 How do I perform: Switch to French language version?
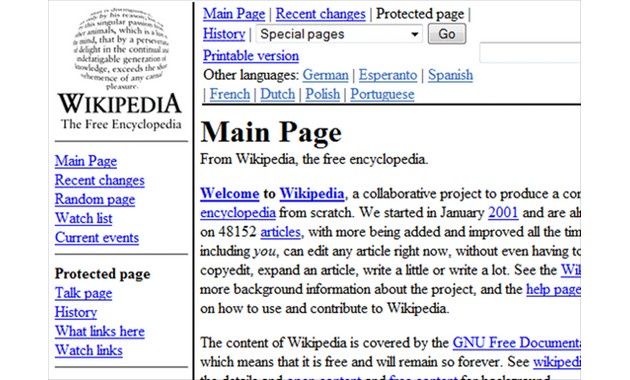coord(229,94)
